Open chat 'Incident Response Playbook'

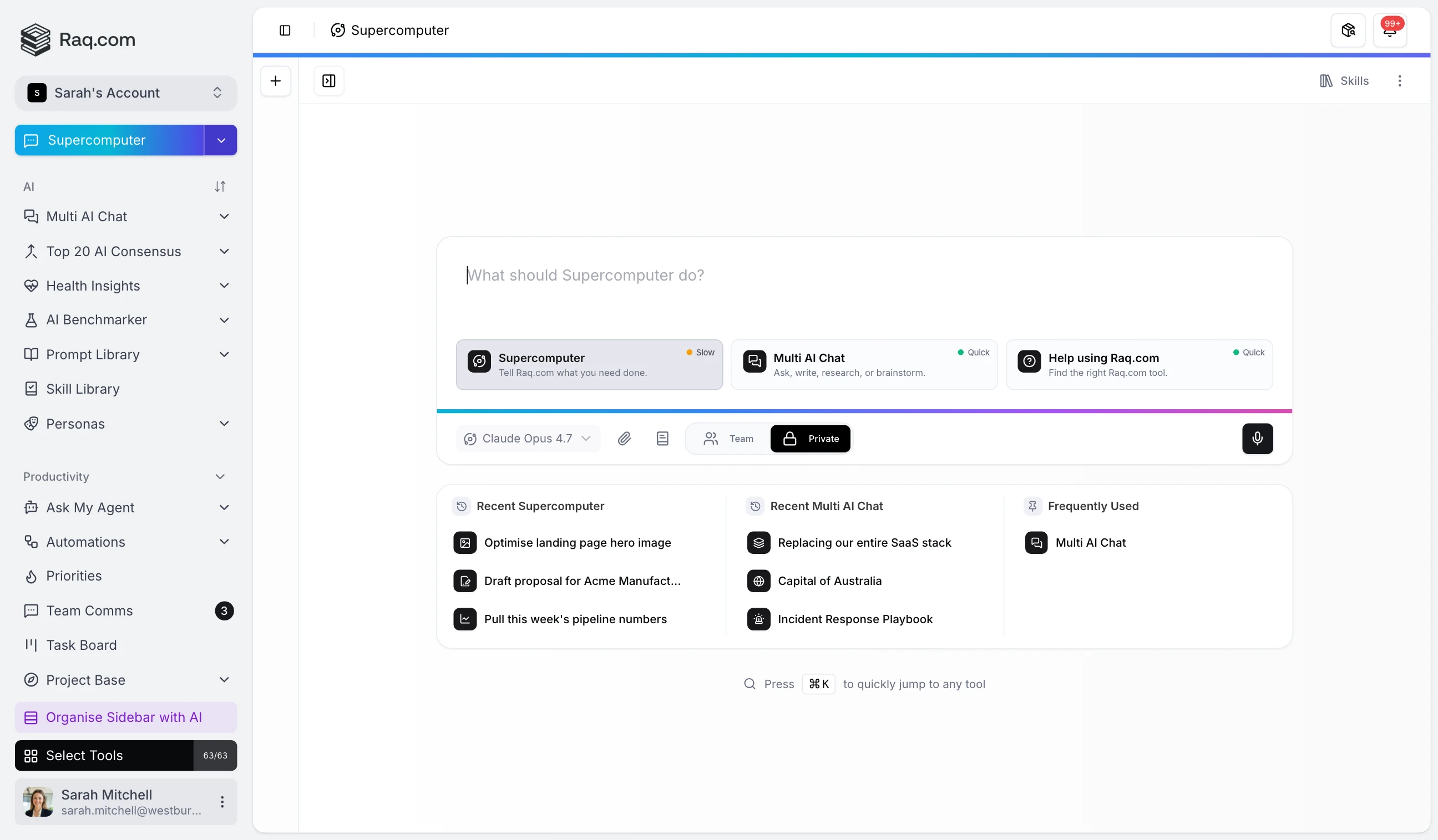click(x=855, y=619)
